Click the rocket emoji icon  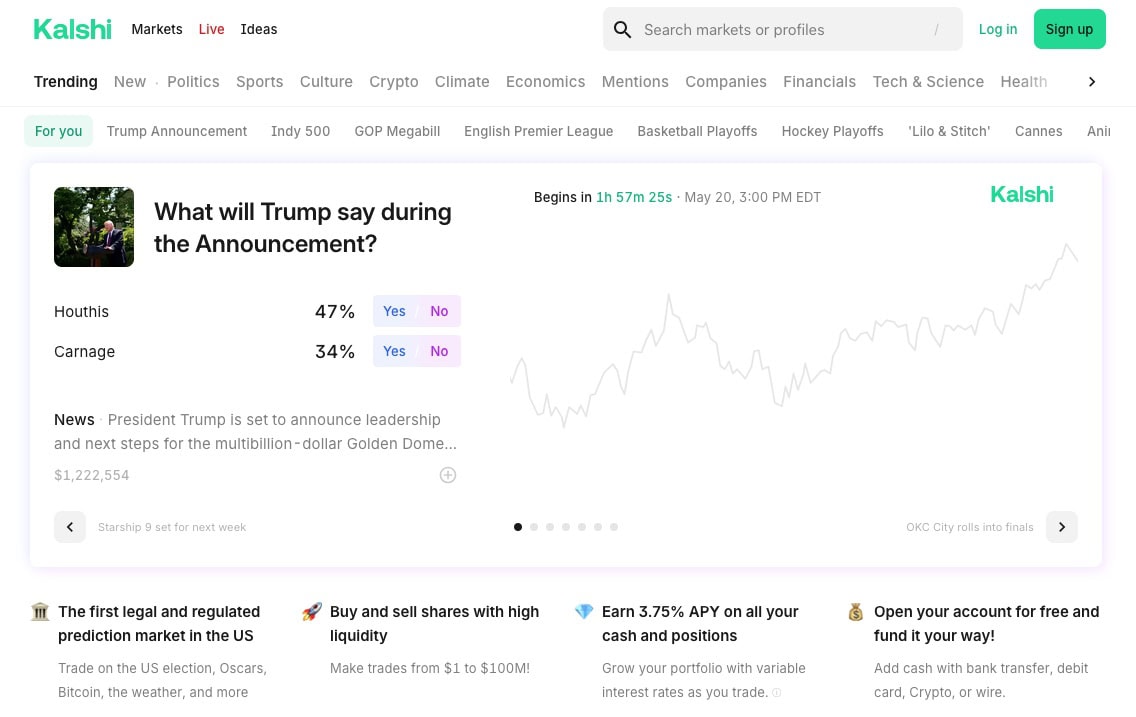coord(312,612)
